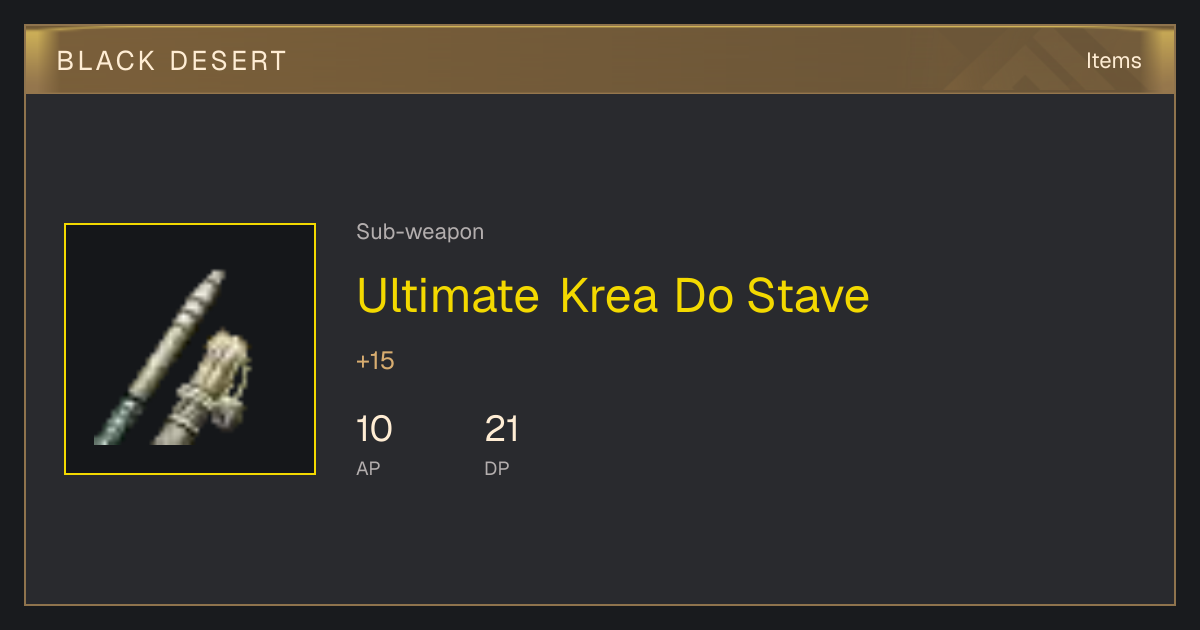Image resolution: width=1200 pixels, height=630 pixels.
Task: Click the AP value 10
Action: [x=374, y=430]
